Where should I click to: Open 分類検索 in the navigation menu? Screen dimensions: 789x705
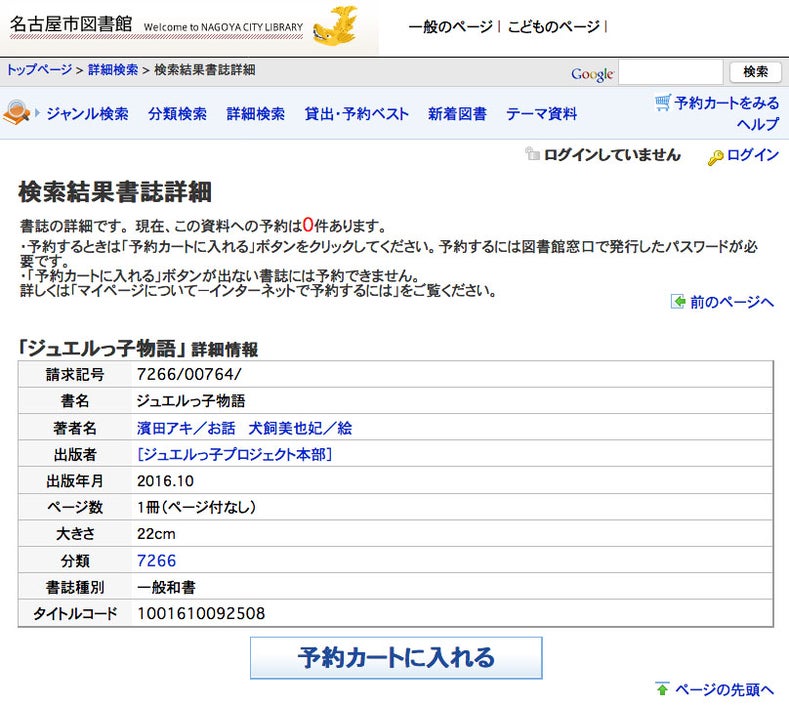(x=177, y=114)
